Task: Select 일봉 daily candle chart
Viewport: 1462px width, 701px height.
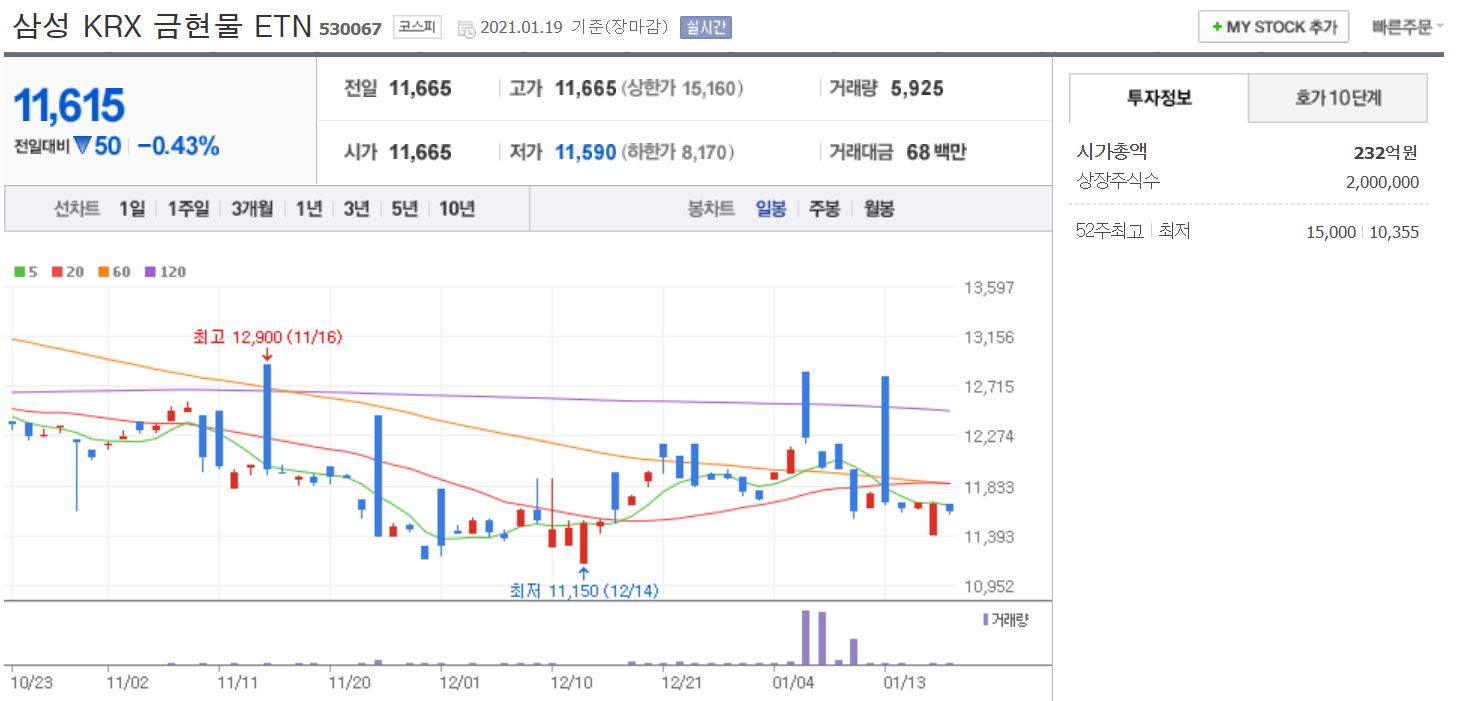Action: tap(770, 209)
